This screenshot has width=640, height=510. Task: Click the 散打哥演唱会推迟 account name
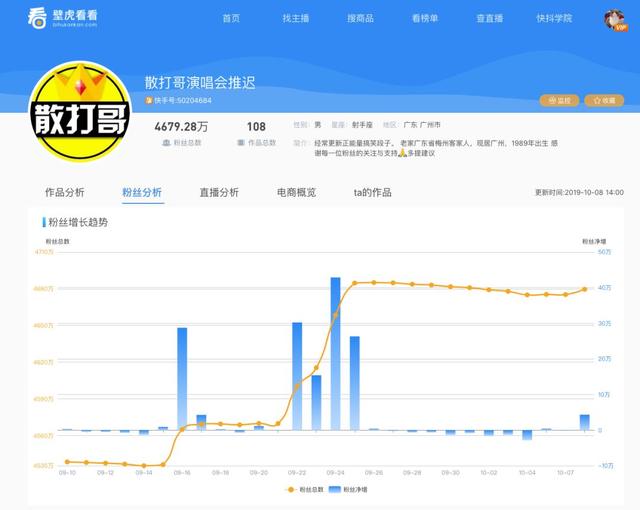pos(200,83)
